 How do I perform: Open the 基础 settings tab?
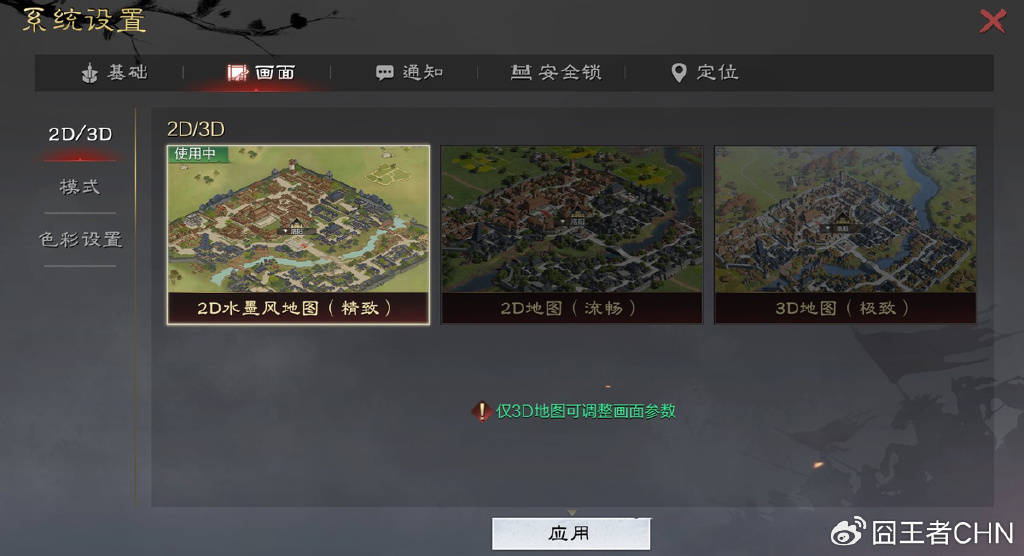[x=115, y=73]
